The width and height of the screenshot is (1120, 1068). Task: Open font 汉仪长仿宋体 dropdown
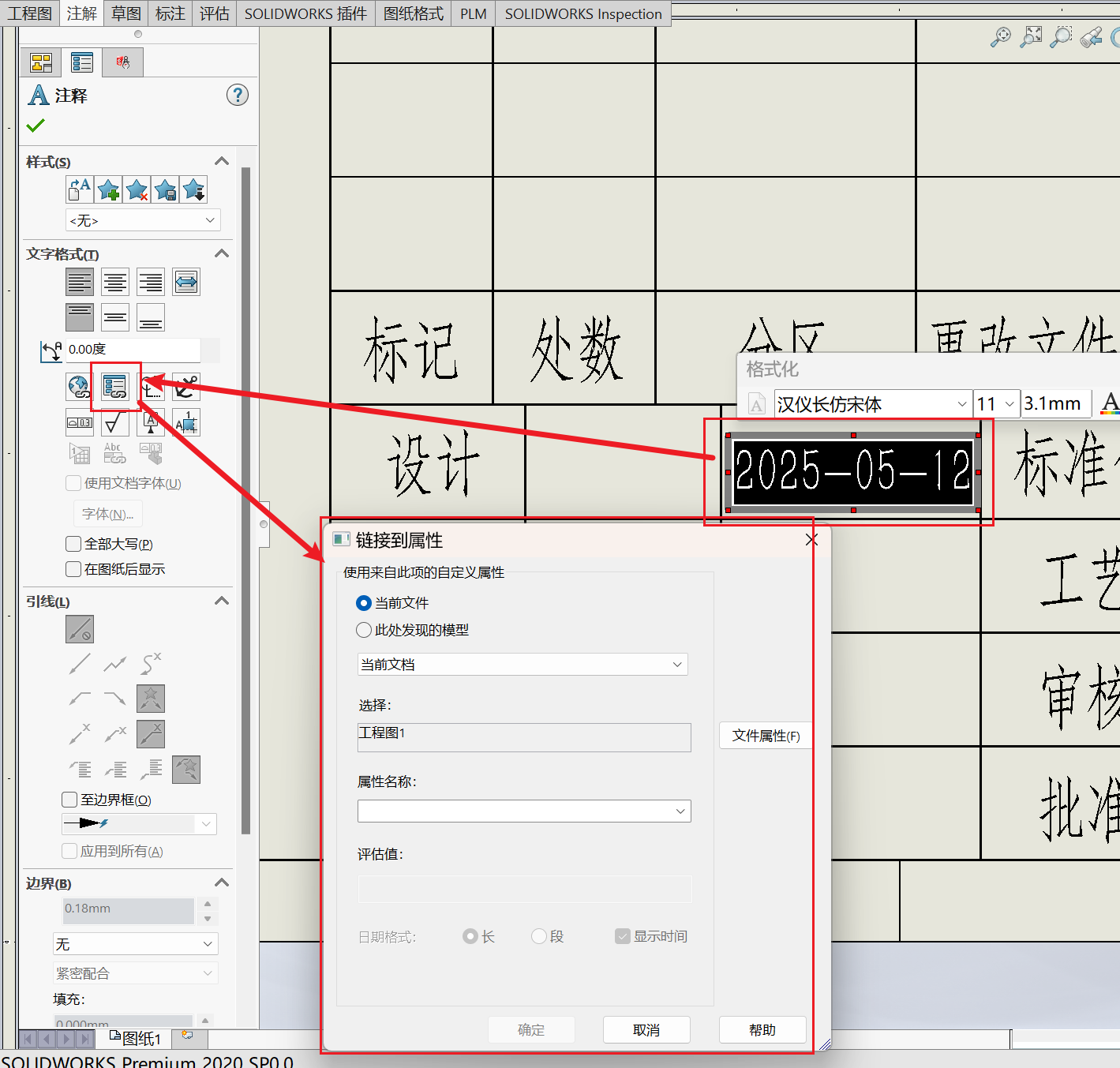click(872, 404)
